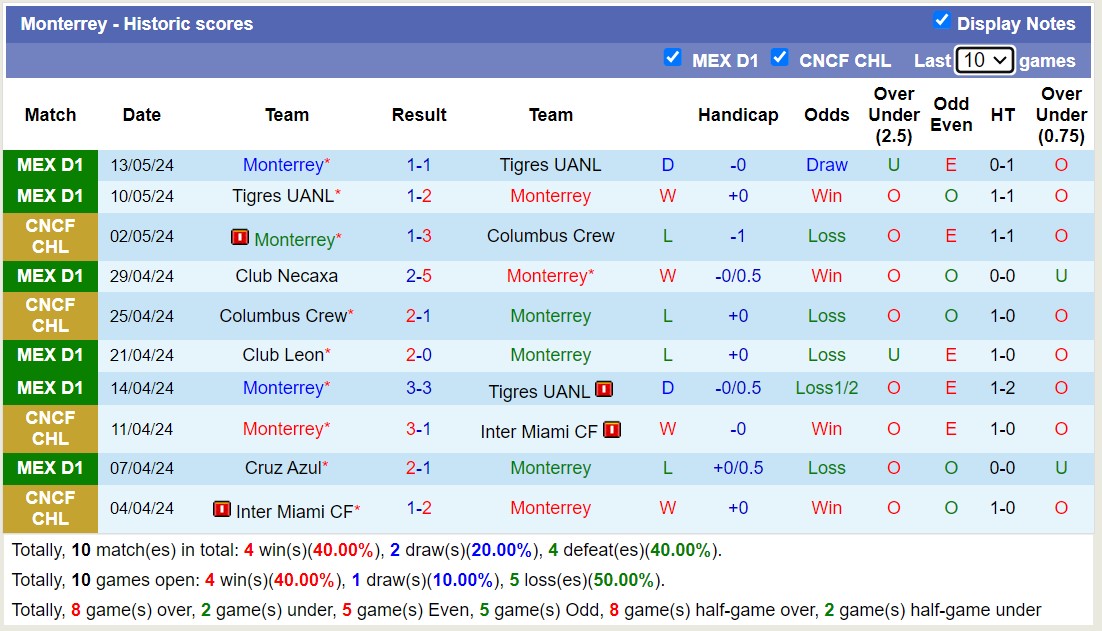The height and width of the screenshot is (631, 1102).
Task: Click the Columbus Crew team link on 25/04/24
Action: pos(283,316)
